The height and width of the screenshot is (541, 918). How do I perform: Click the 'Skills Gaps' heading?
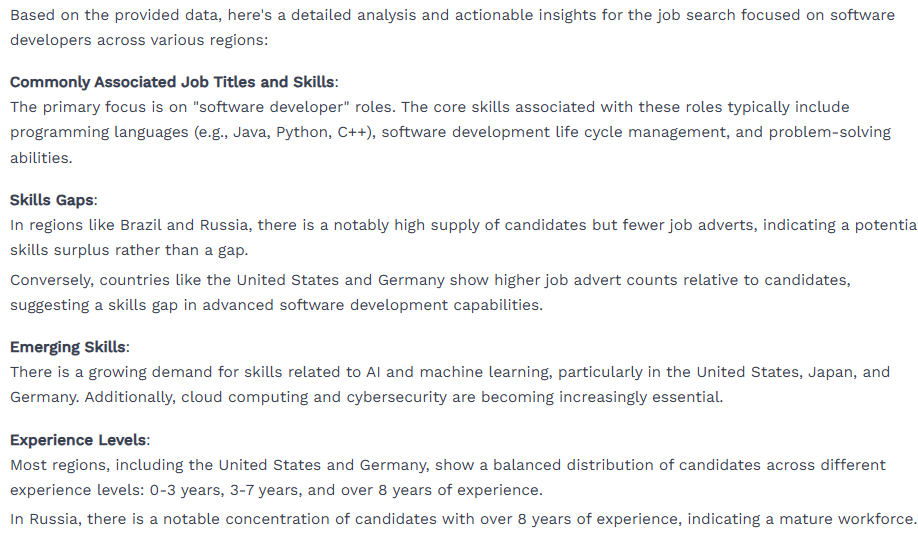(52, 200)
